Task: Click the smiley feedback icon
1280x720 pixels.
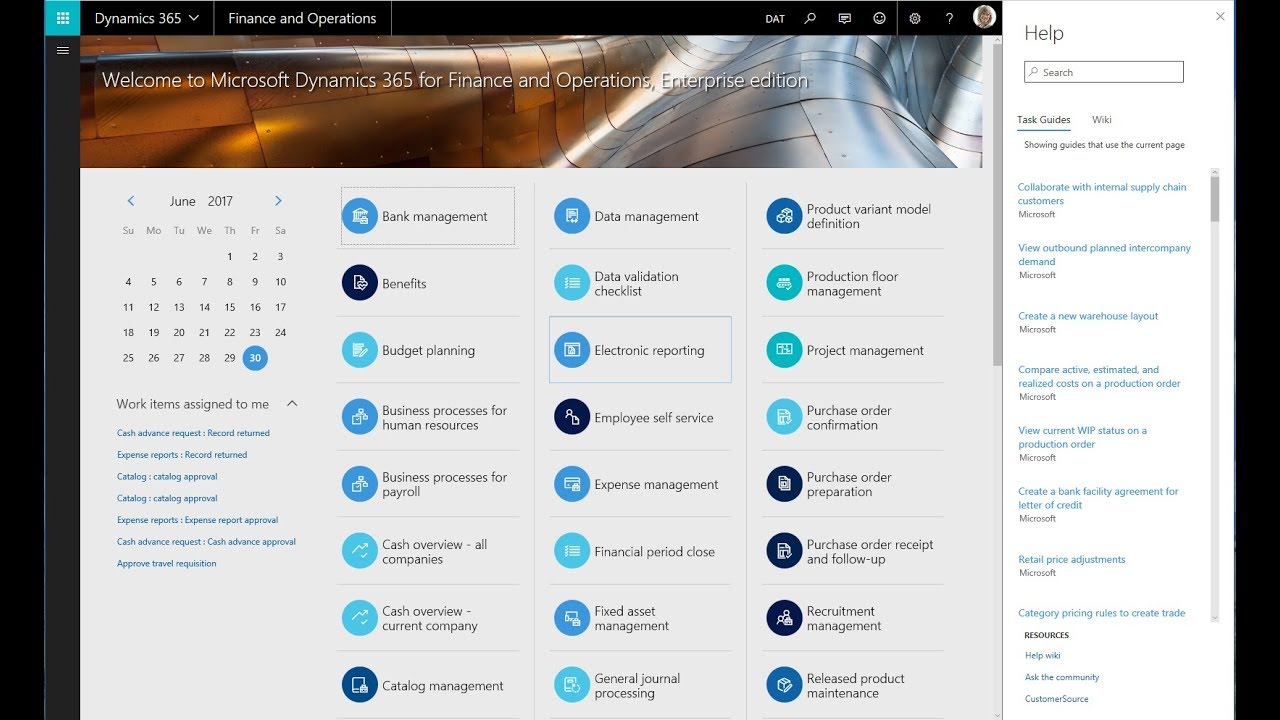Action: click(879, 18)
